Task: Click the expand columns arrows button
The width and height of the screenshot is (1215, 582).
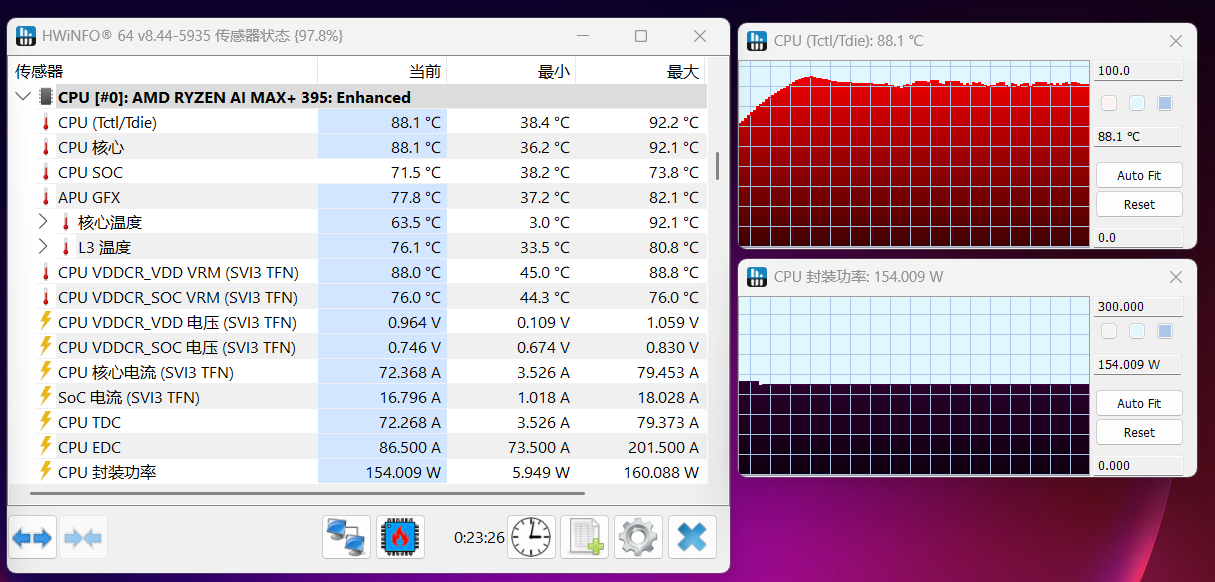Action: point(32,538)
